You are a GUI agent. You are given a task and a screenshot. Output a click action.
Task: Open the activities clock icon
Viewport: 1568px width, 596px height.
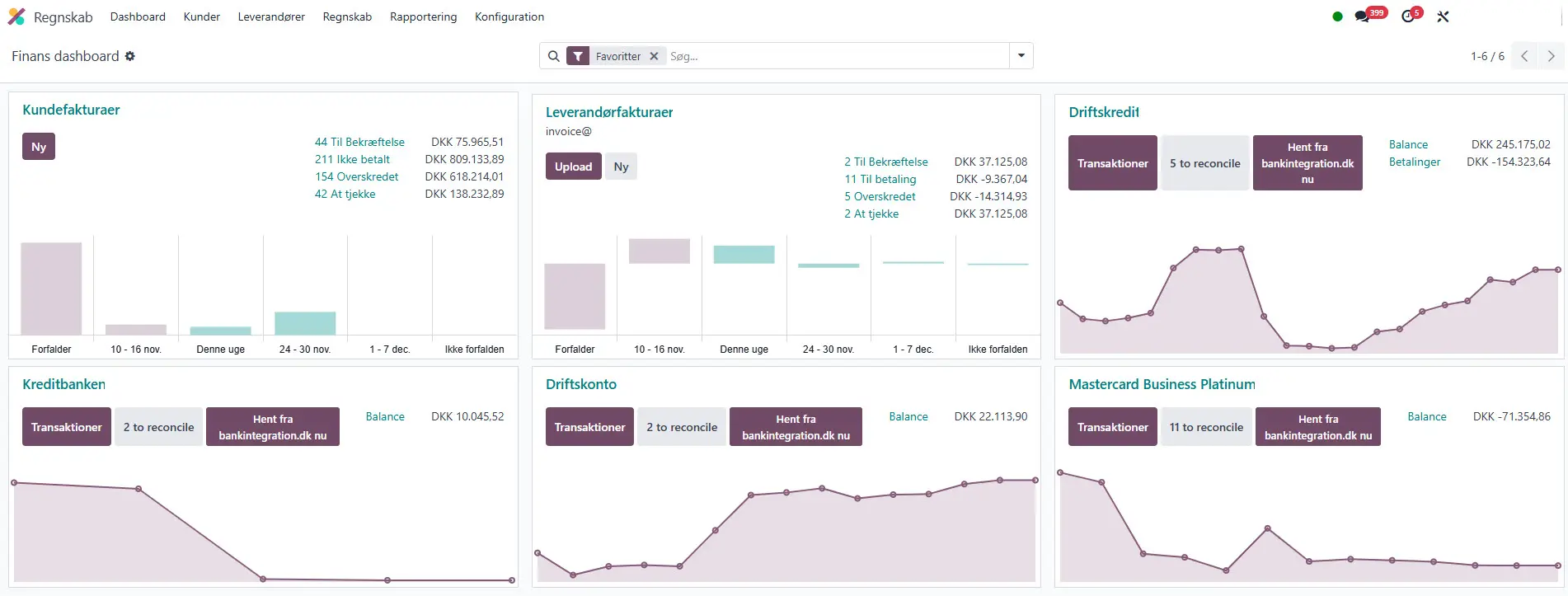pyautogui.click(x=1408, y=16)
